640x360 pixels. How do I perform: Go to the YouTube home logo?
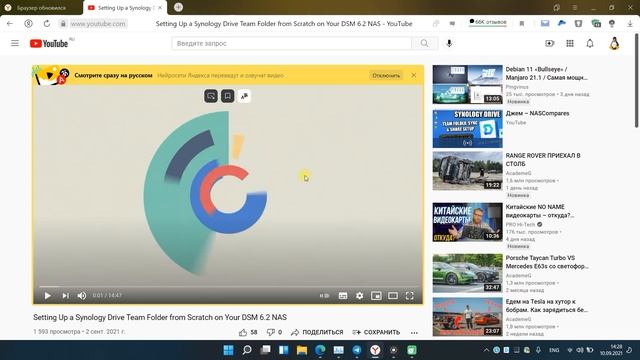[x=49, y=43]
